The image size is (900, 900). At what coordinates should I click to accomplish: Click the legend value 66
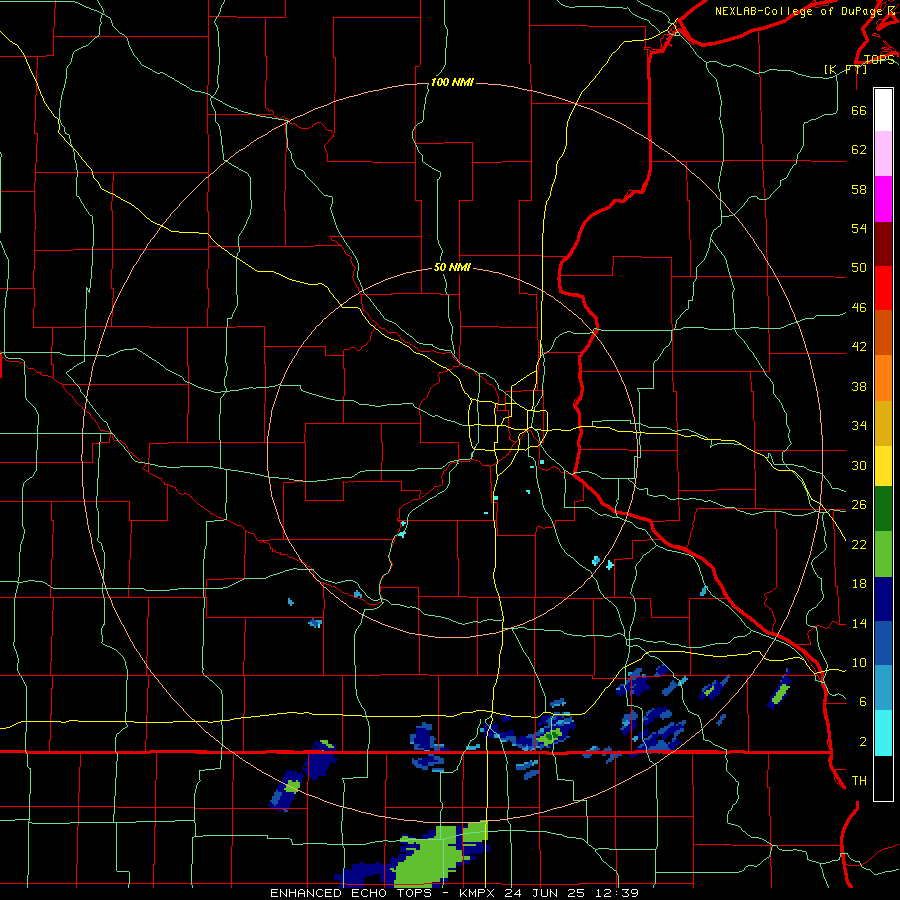pos(859,110)
